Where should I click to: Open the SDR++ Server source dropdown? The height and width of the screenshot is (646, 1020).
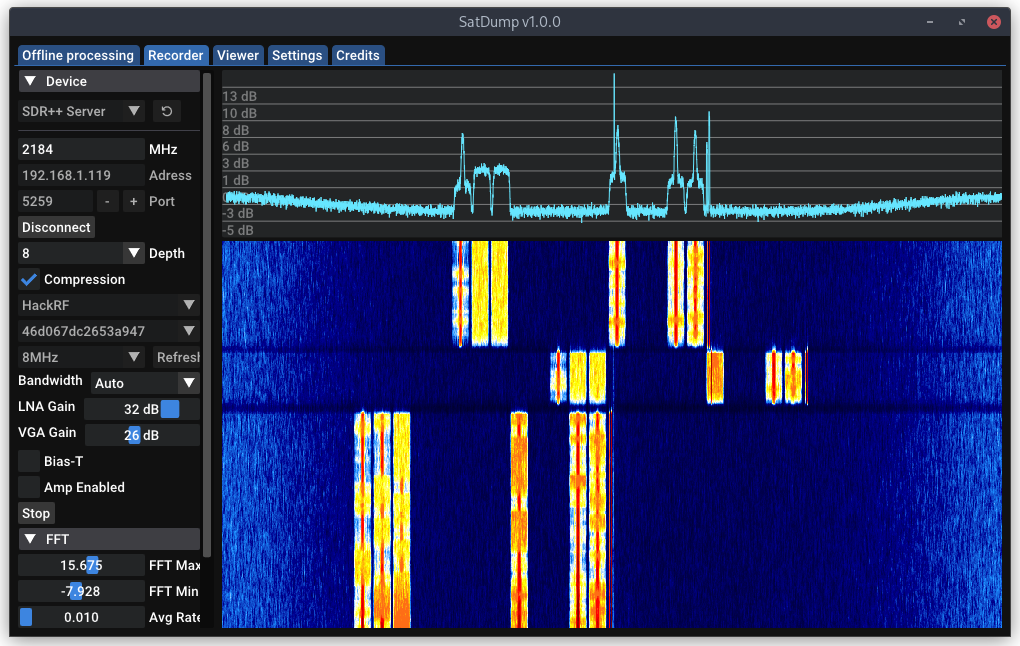pyautogui.click(x=81, y=111)
